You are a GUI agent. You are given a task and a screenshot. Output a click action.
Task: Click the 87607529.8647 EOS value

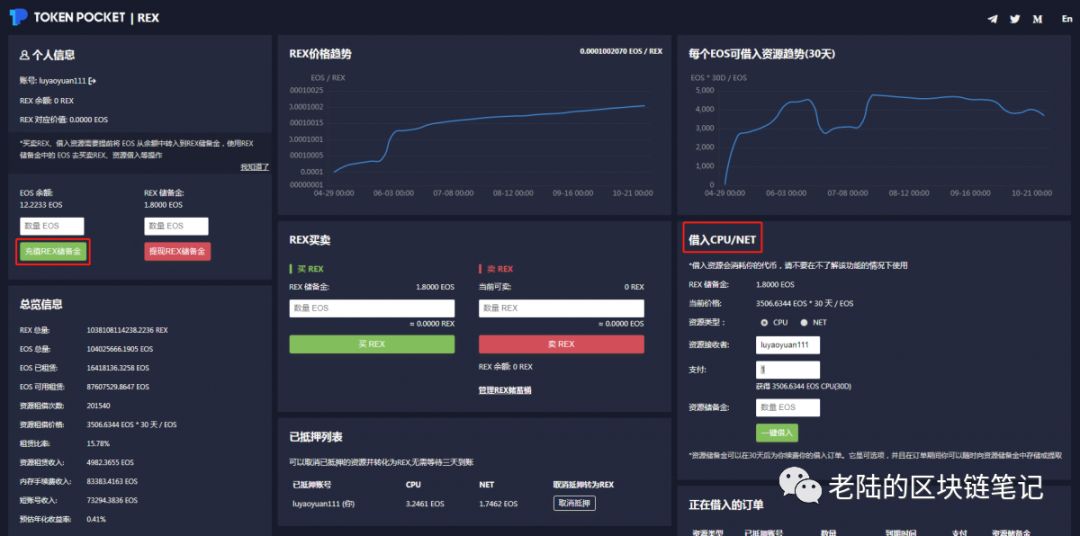coord(118,387)
